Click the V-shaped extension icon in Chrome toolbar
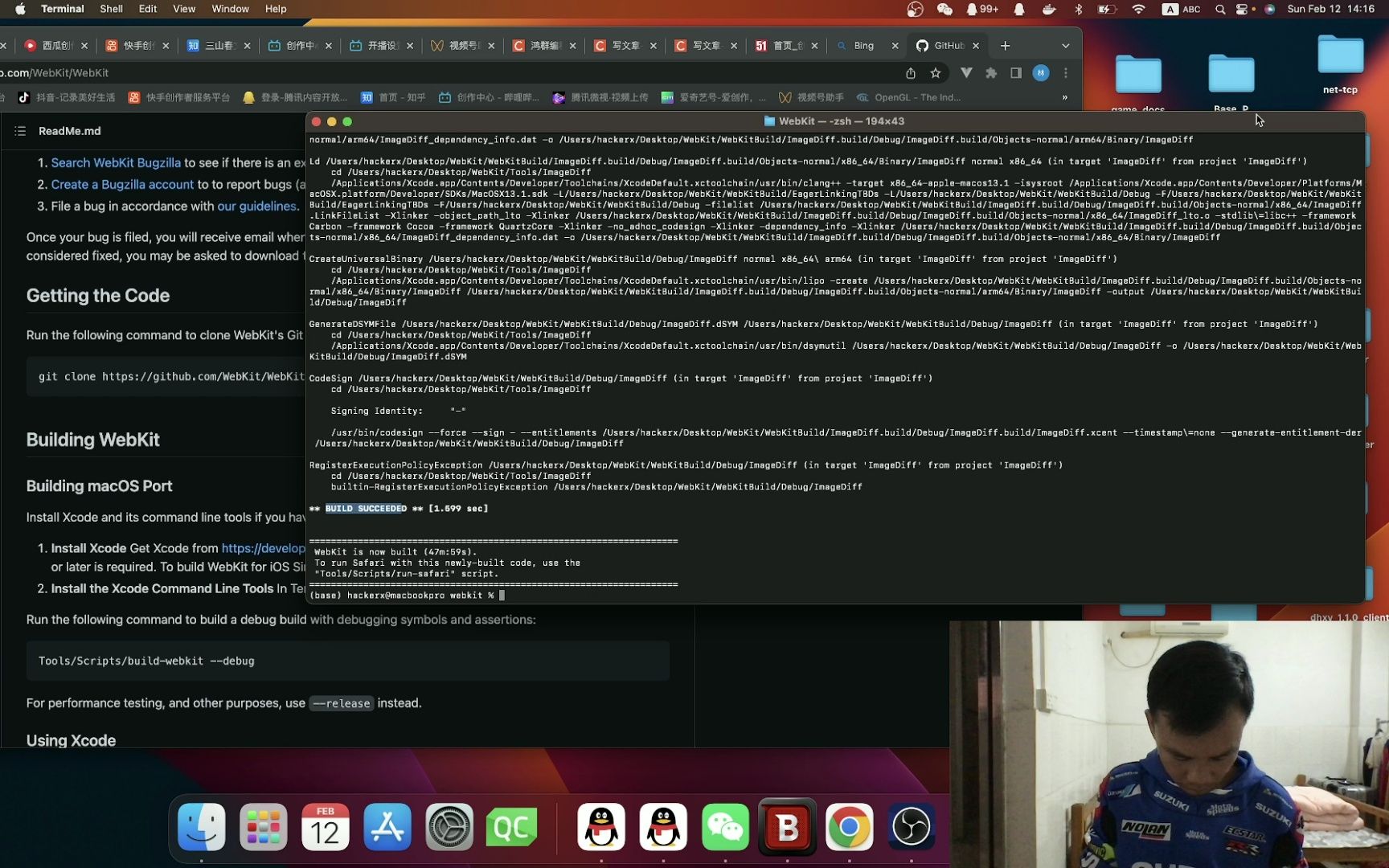The image size is (1389, 868). 966,73
